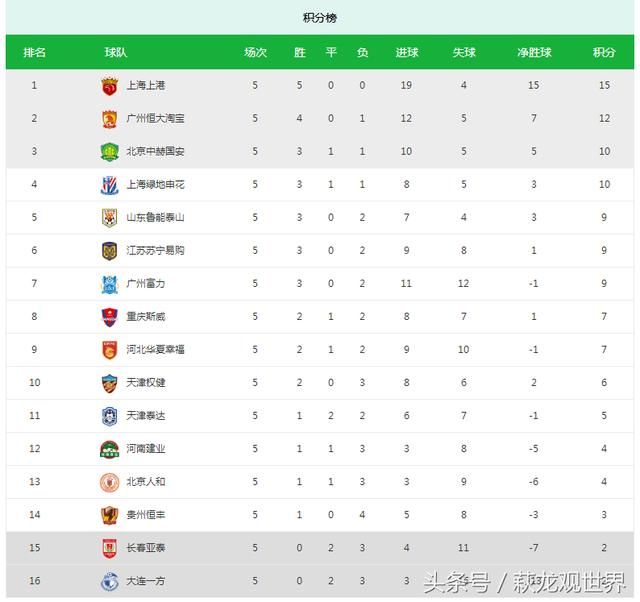The width and height of the screenshot is (640, 602).
Task: Click the 广州恒大淘宝 club badge
Action: coord(109,119)
